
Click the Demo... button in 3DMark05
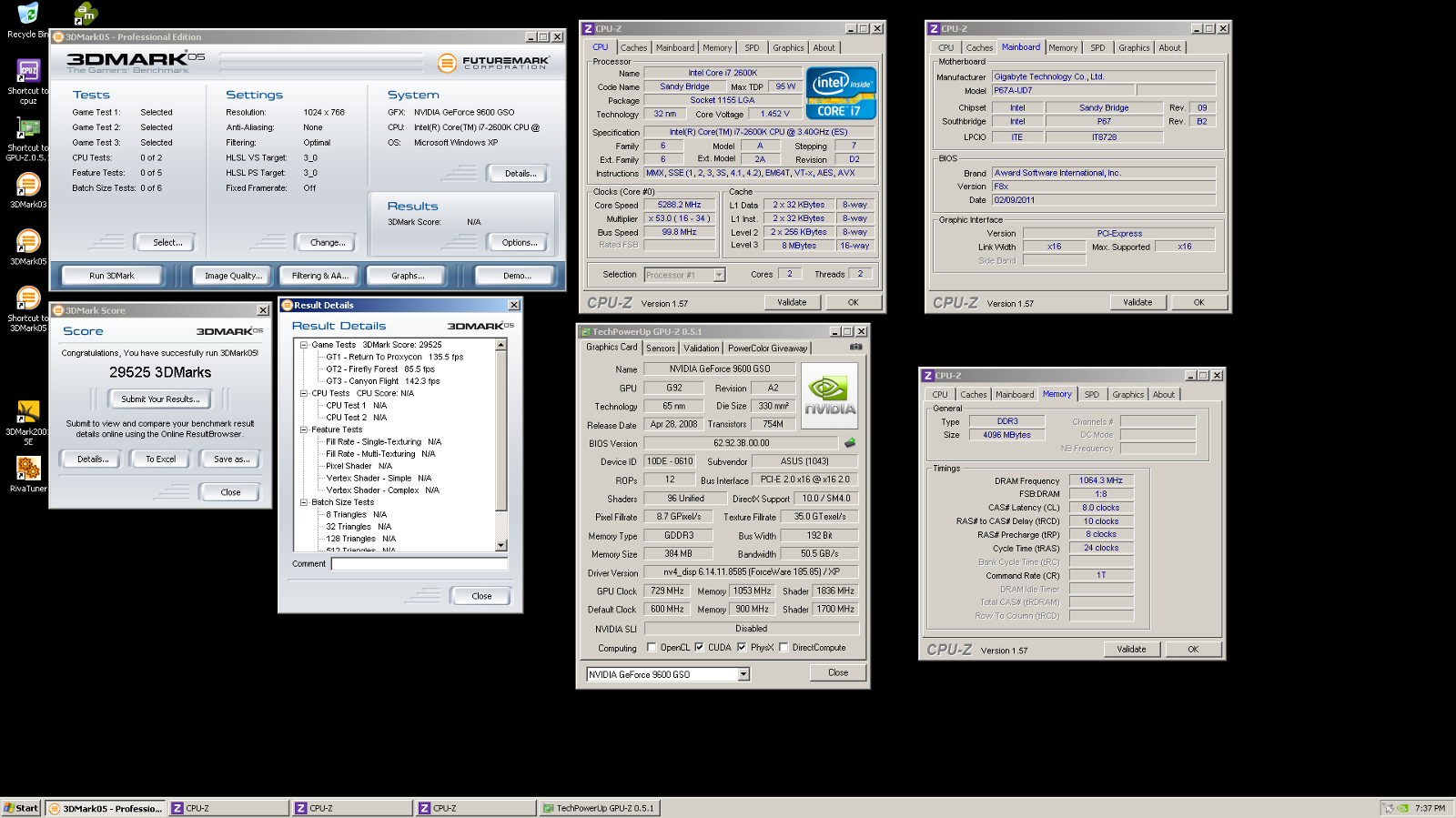517,276
